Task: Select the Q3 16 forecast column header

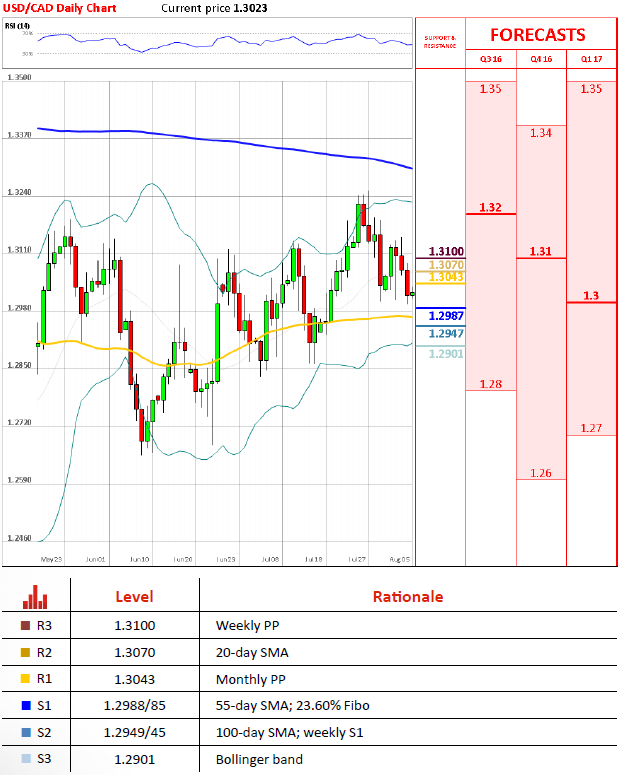Action: tap(491, 59)
